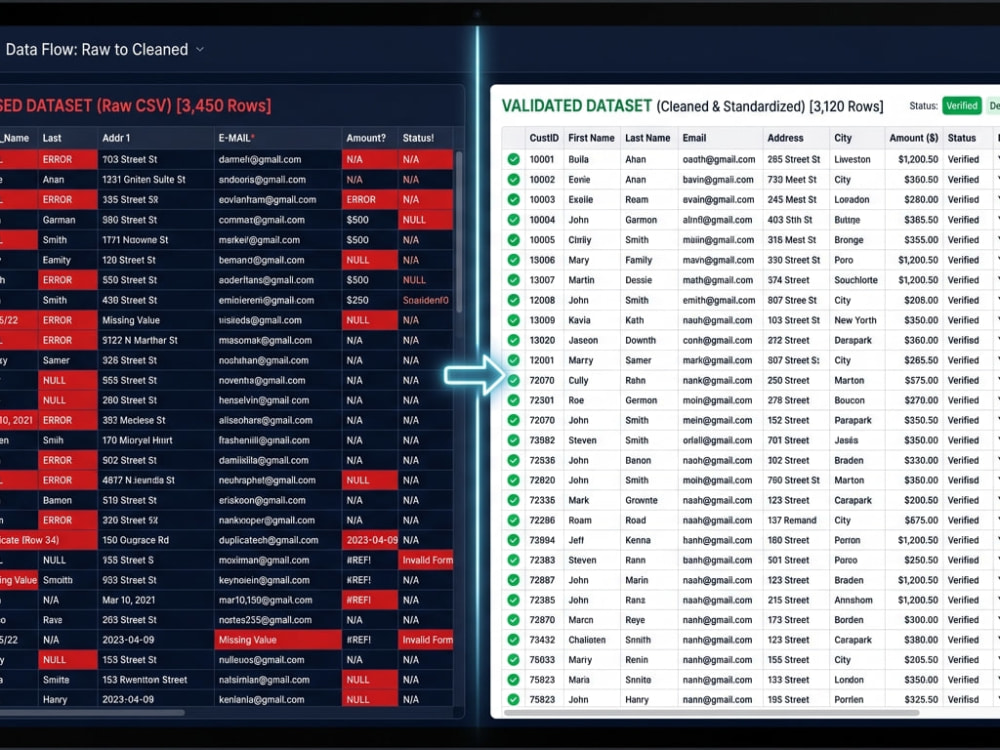Click the check icon beside CustID 12008

pos(513,300)
